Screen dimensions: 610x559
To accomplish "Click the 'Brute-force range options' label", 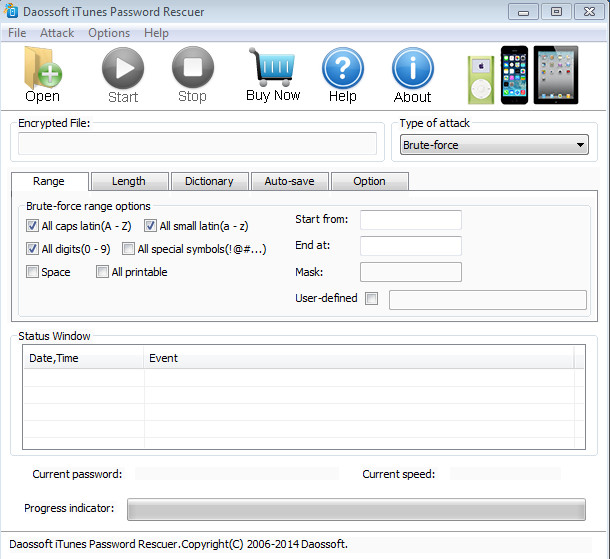I will click(x=88, y=206).
